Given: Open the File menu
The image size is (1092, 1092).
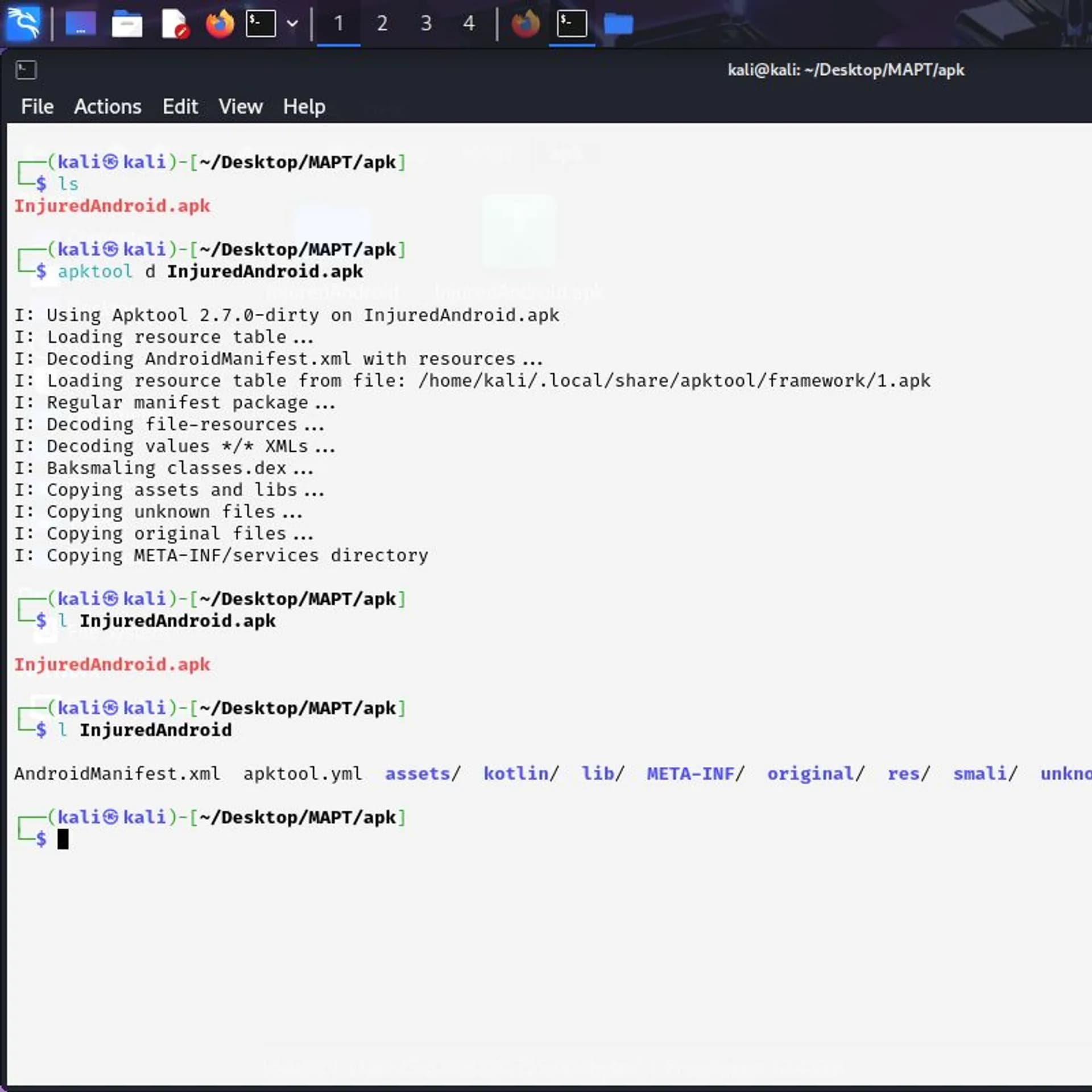Looking at the screenshot, I should click(x=38, y=106).
